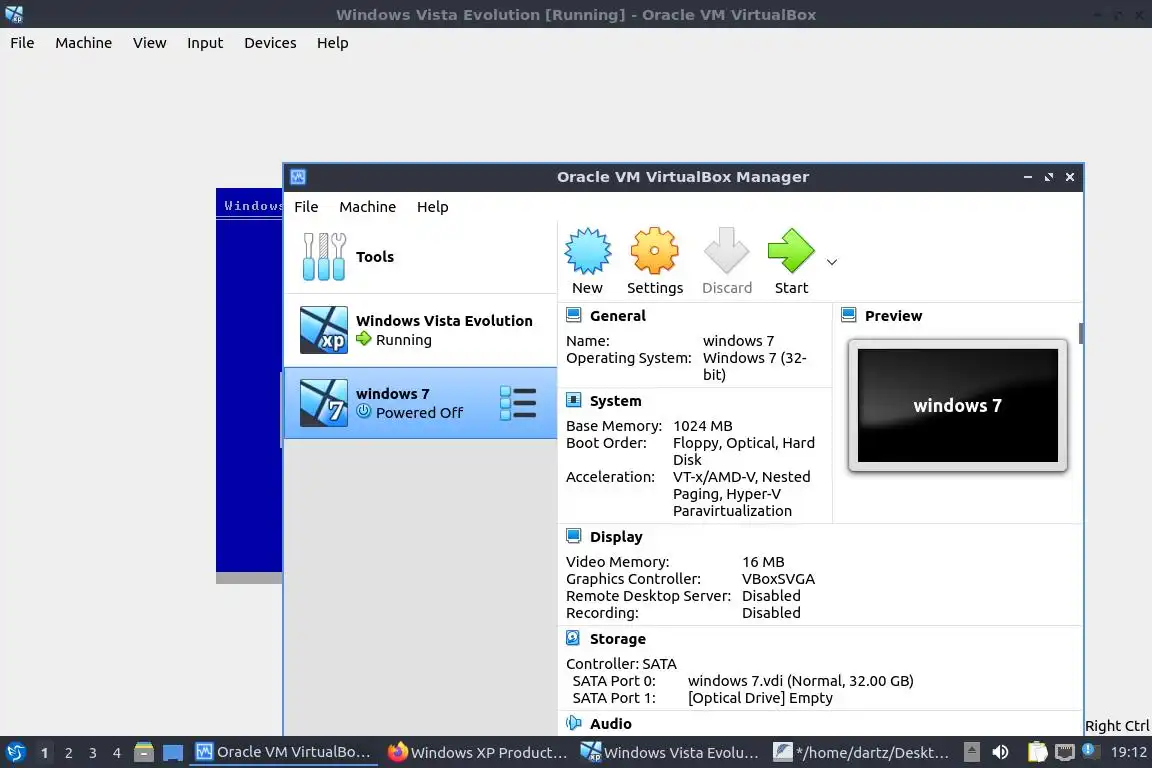Switch to Oracle VM VirtualBox taskbar entry
1152x768 pixels.
coord(284,752)
